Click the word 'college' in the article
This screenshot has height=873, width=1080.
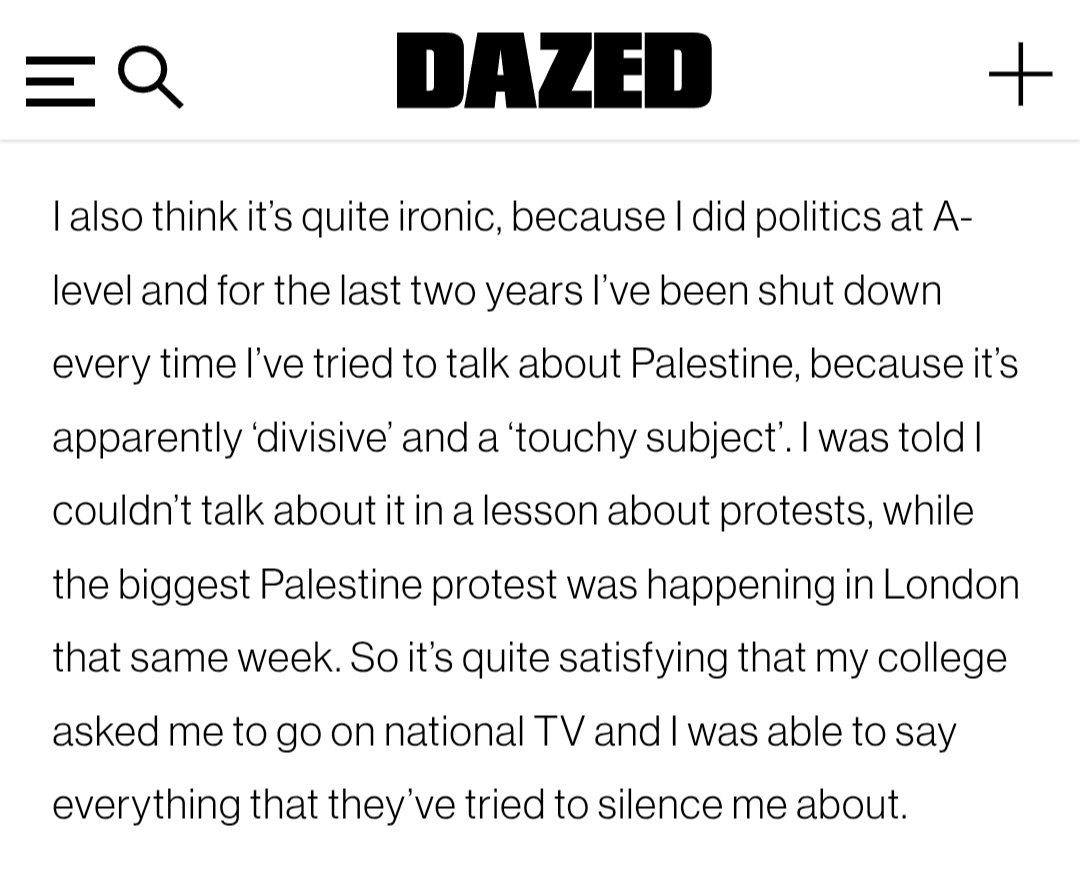click(942, 659)
